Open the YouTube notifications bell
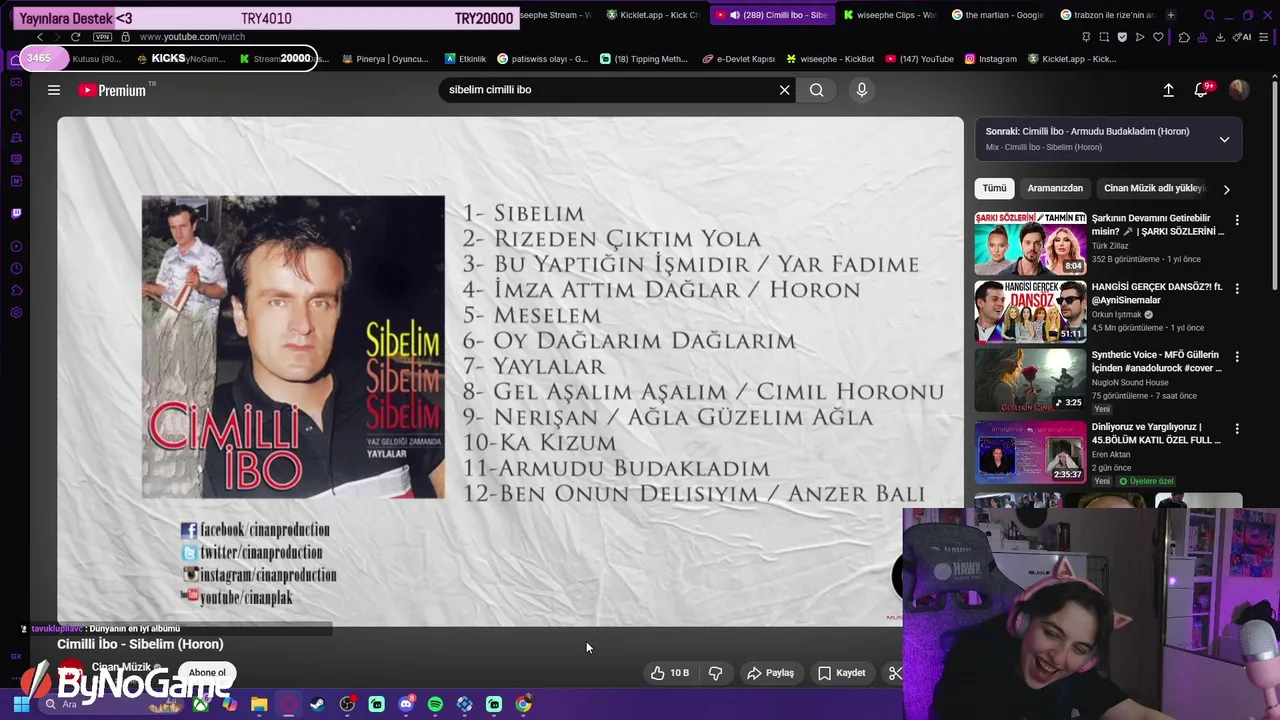1280x720 pixels. (x=1201, y=90)
